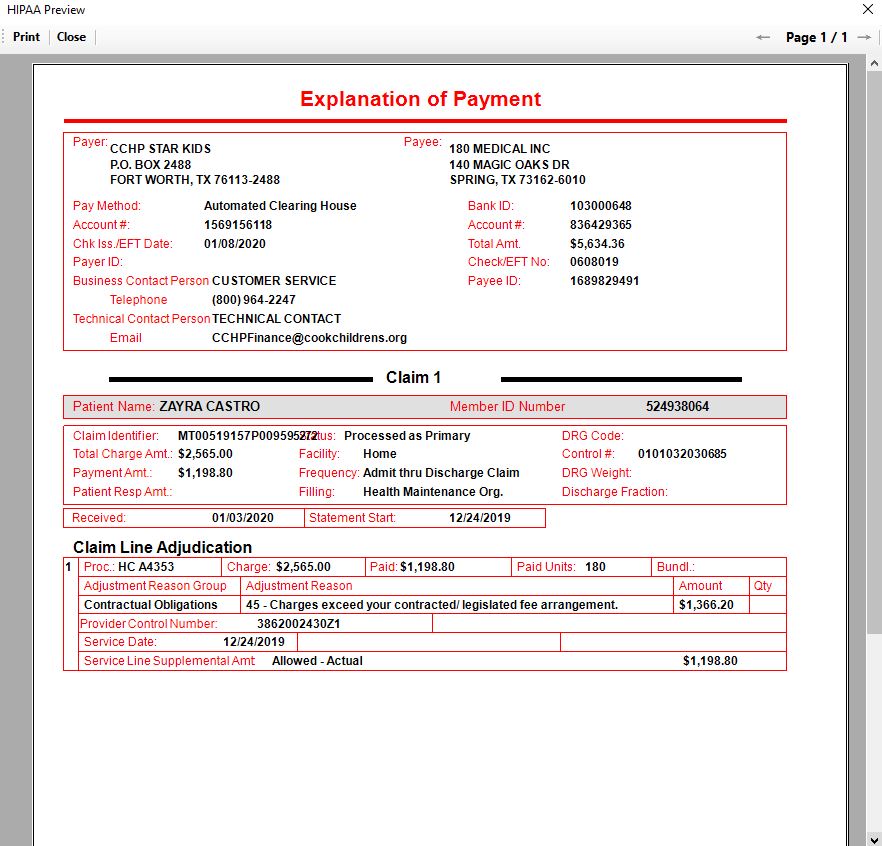
Task: Click the Print button in toolbar
Action: pyautogui.click(x=26, y=37)
